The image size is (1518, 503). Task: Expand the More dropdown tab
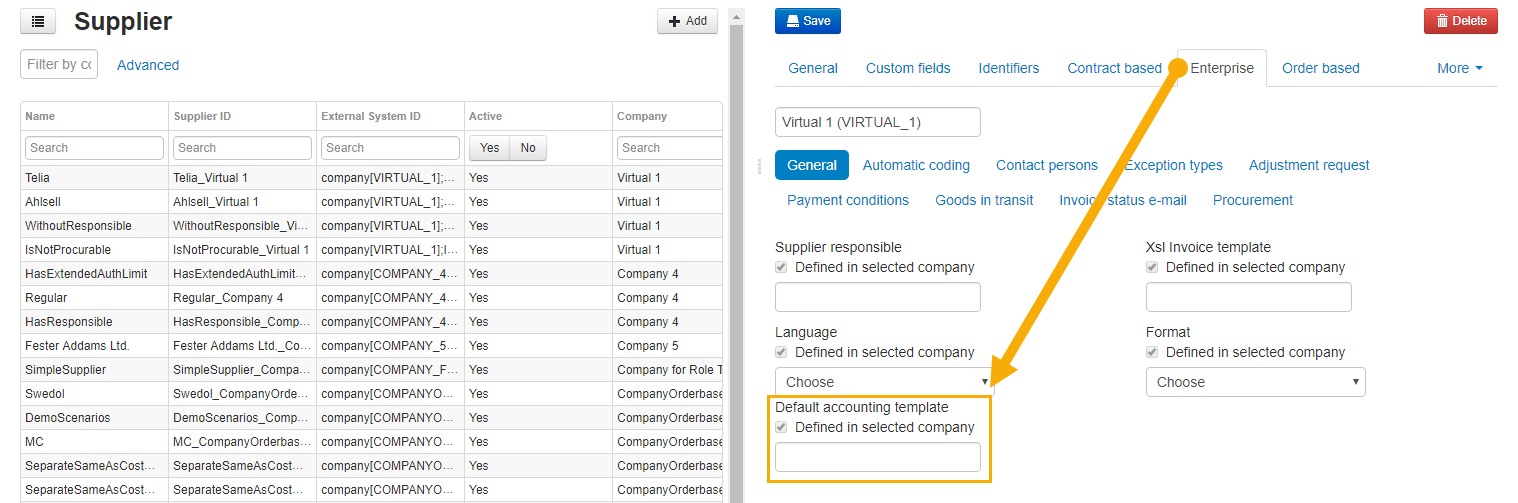(1460, 68)
